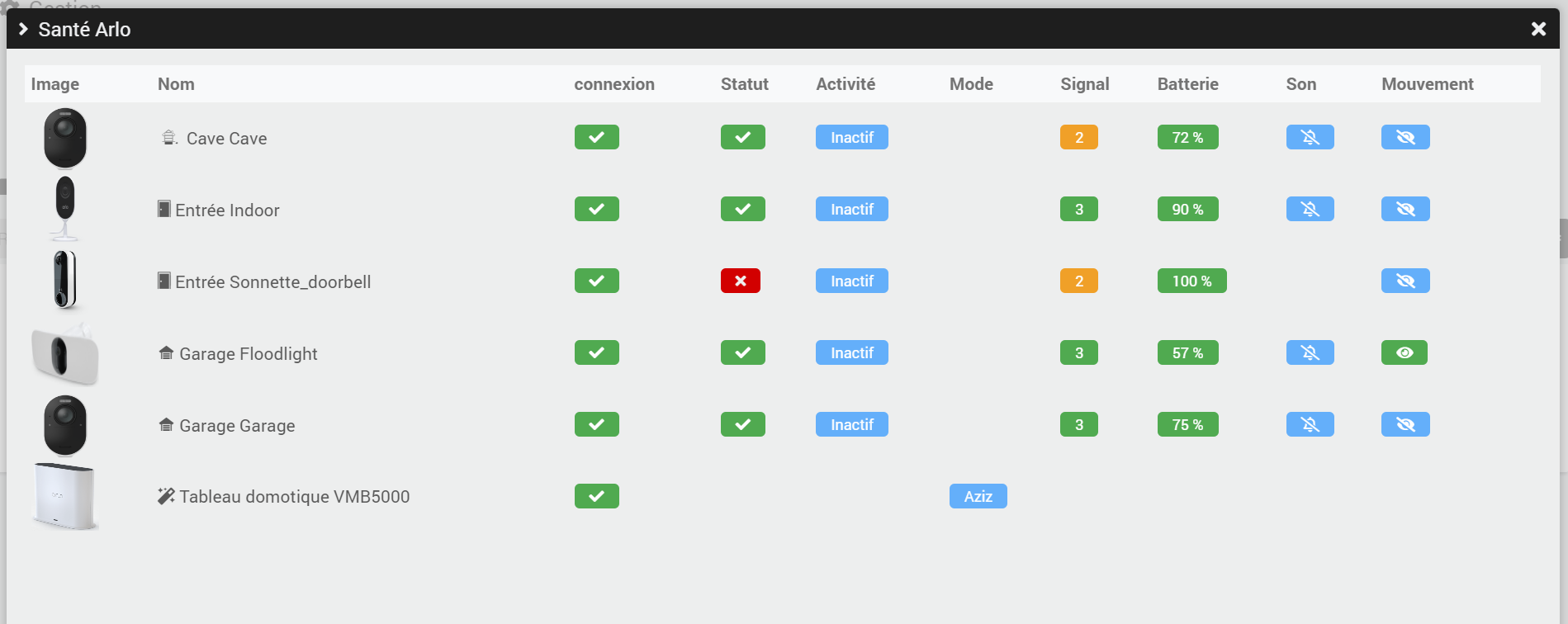Click the Cave Cave Statut check badge
Viewport: 1568px width, 624px height.
[742, 137]
